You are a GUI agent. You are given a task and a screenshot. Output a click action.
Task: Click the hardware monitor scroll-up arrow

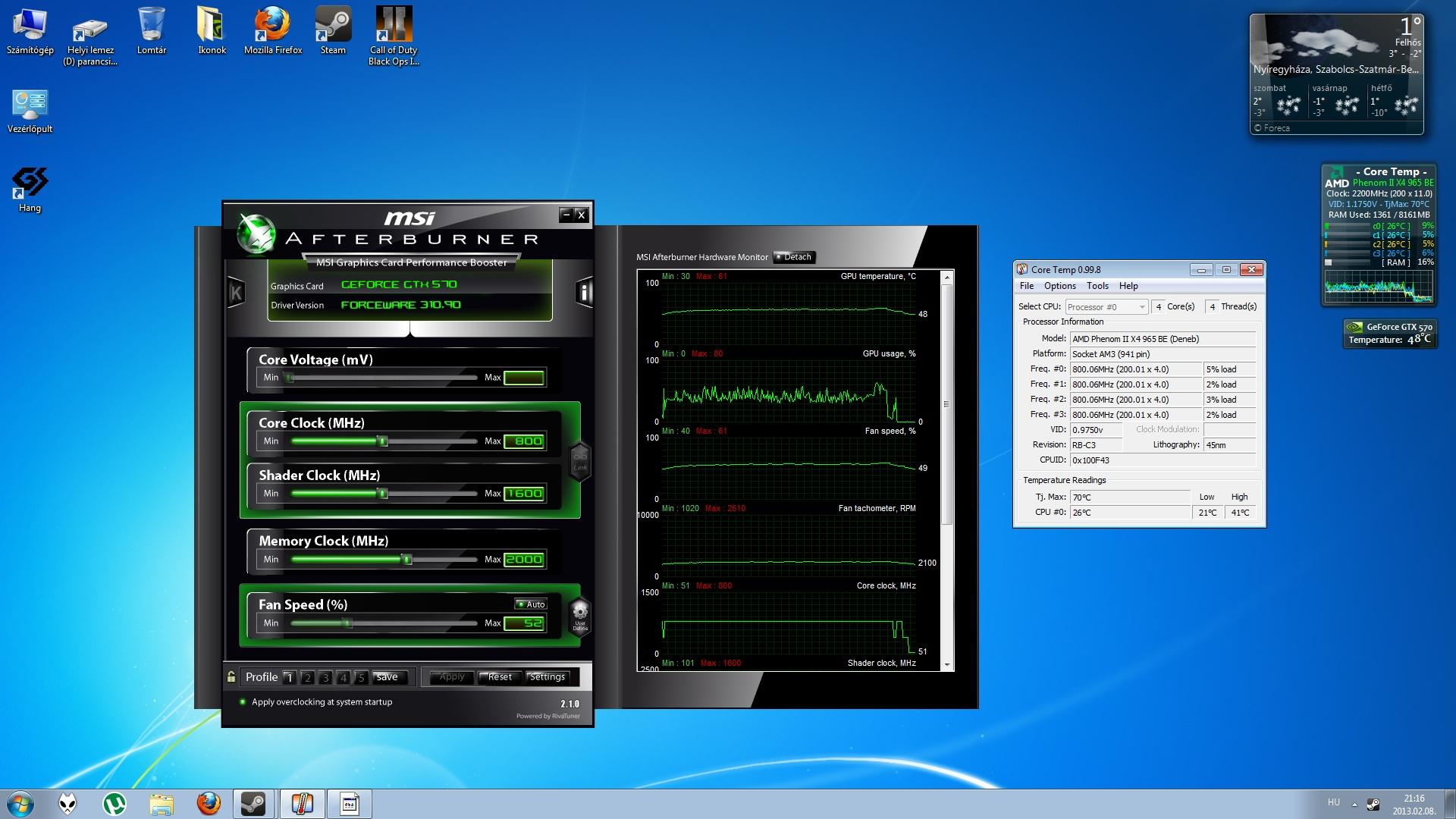(x=946, y=278)
